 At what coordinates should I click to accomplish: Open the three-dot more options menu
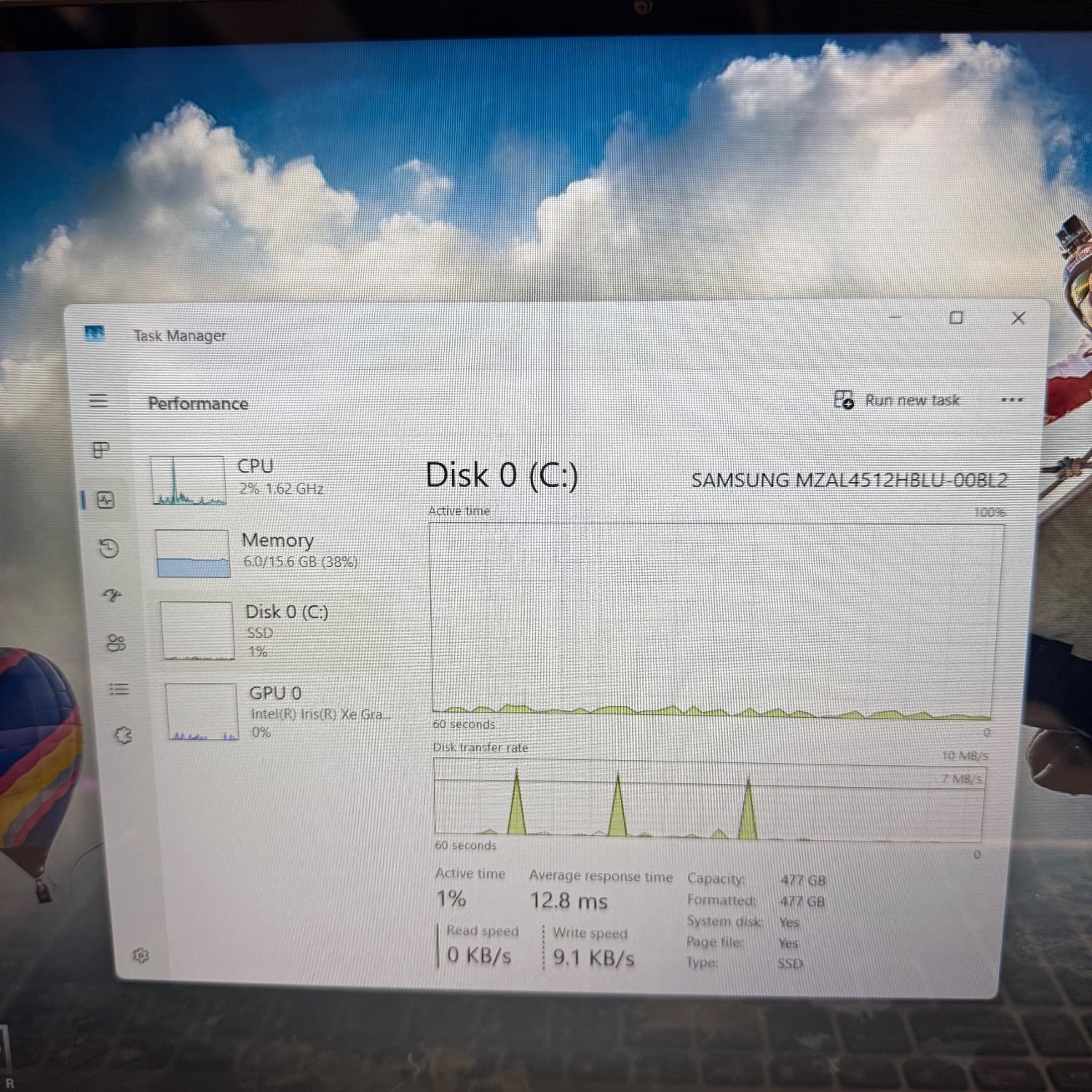(x=1011, y=400)
